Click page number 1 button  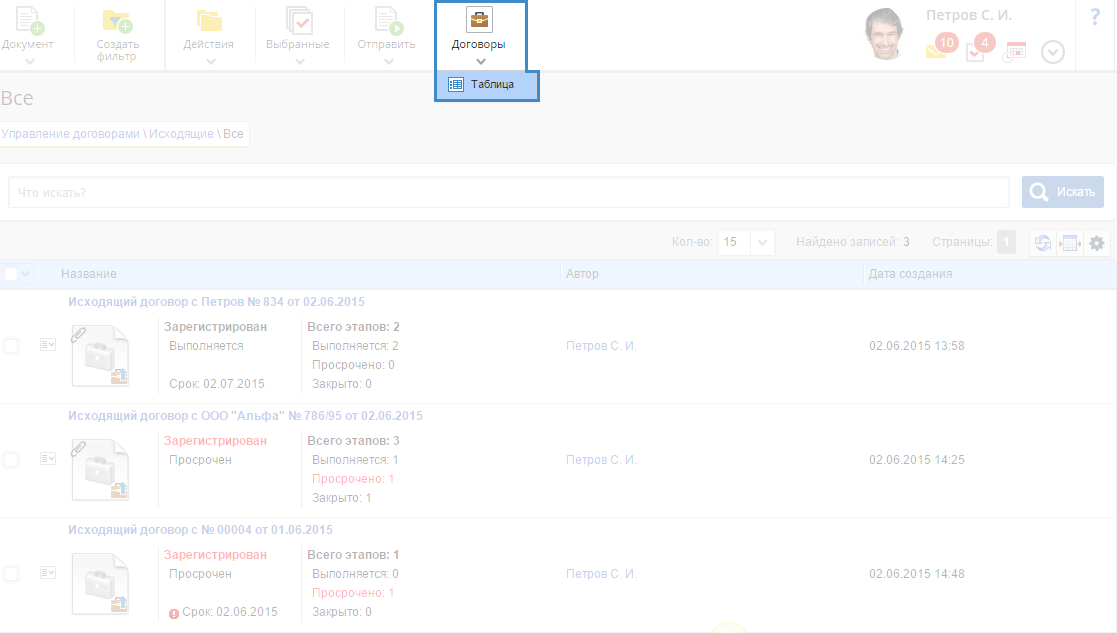point(1006,242)
